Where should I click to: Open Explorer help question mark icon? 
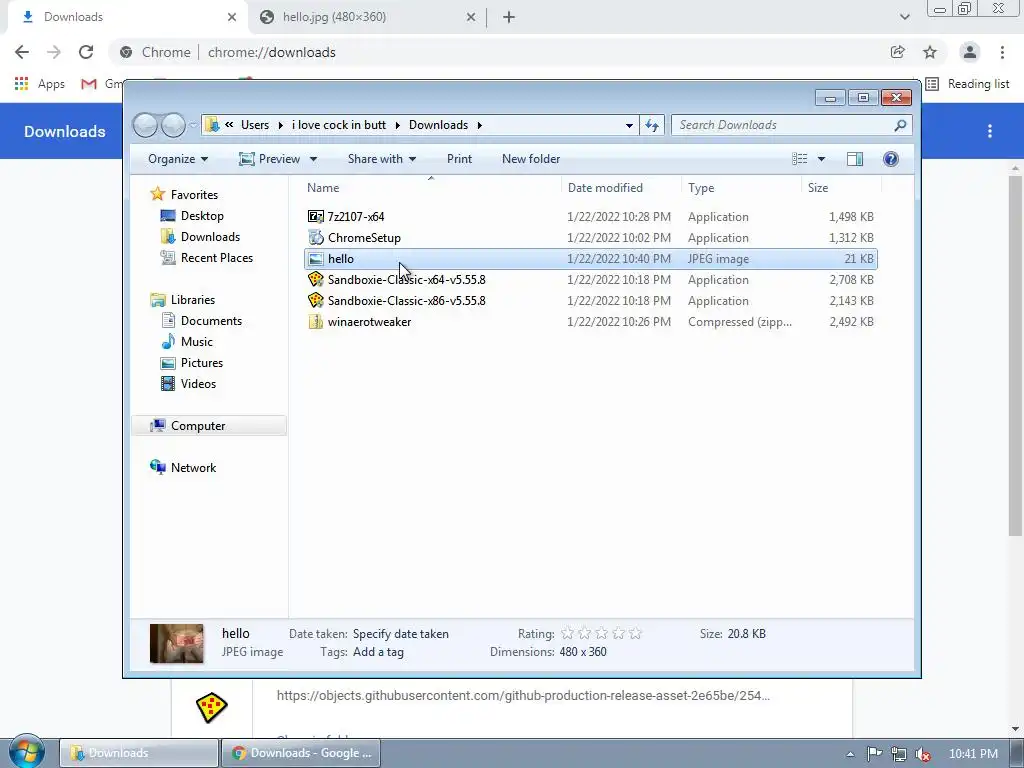[x=891, y=159]
